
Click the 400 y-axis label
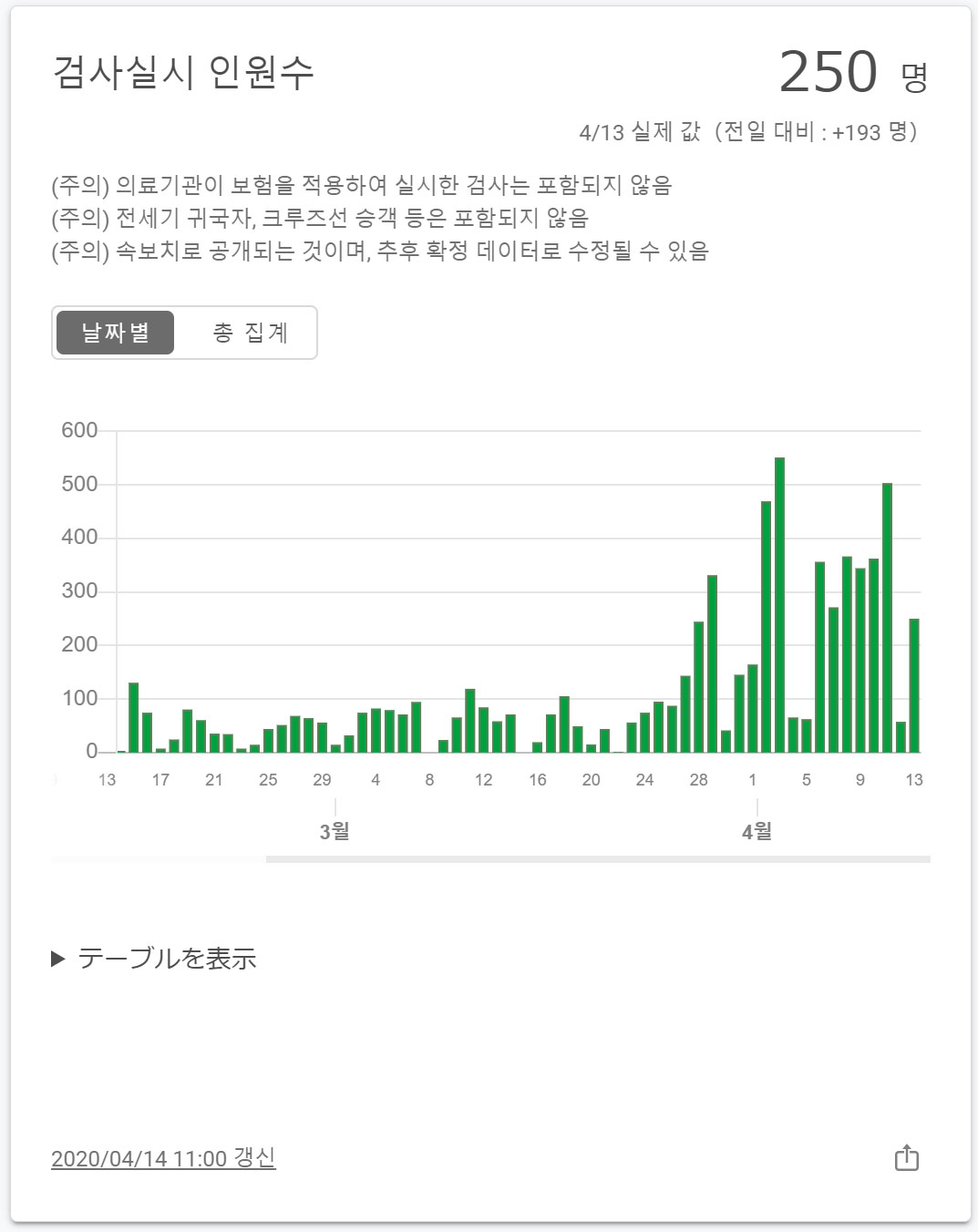(79, 538)
